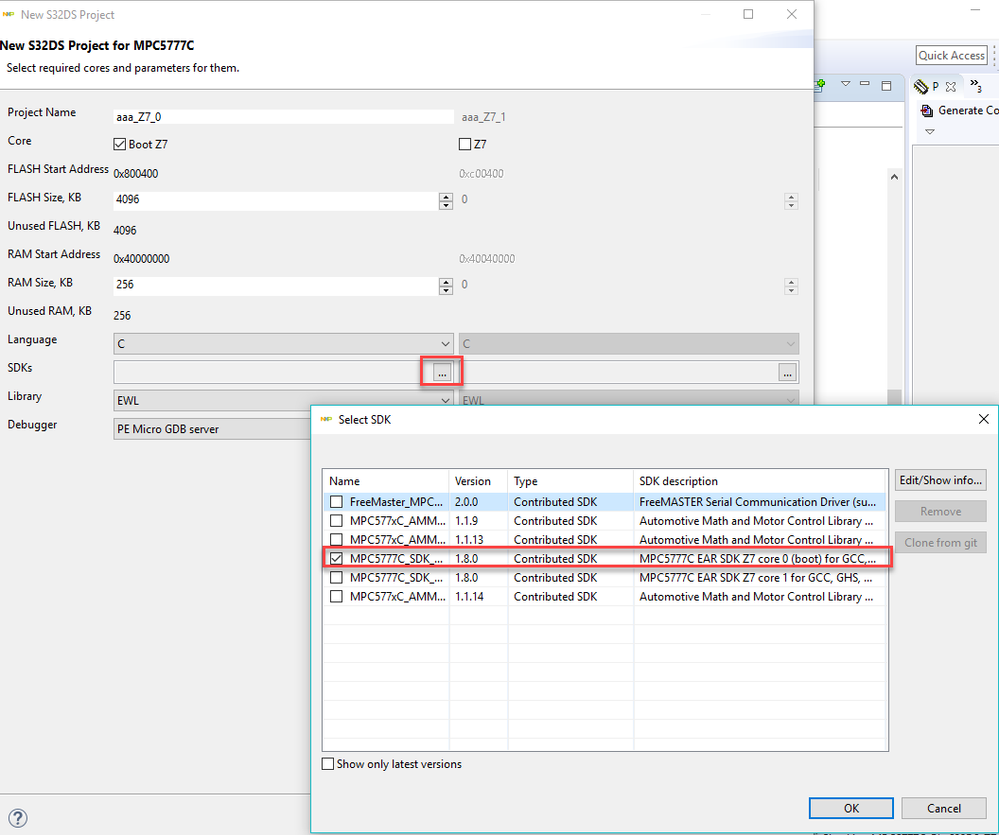Screen dimensions: 999x835
Task: Close the Select SDK dialog
Action: 984,419
